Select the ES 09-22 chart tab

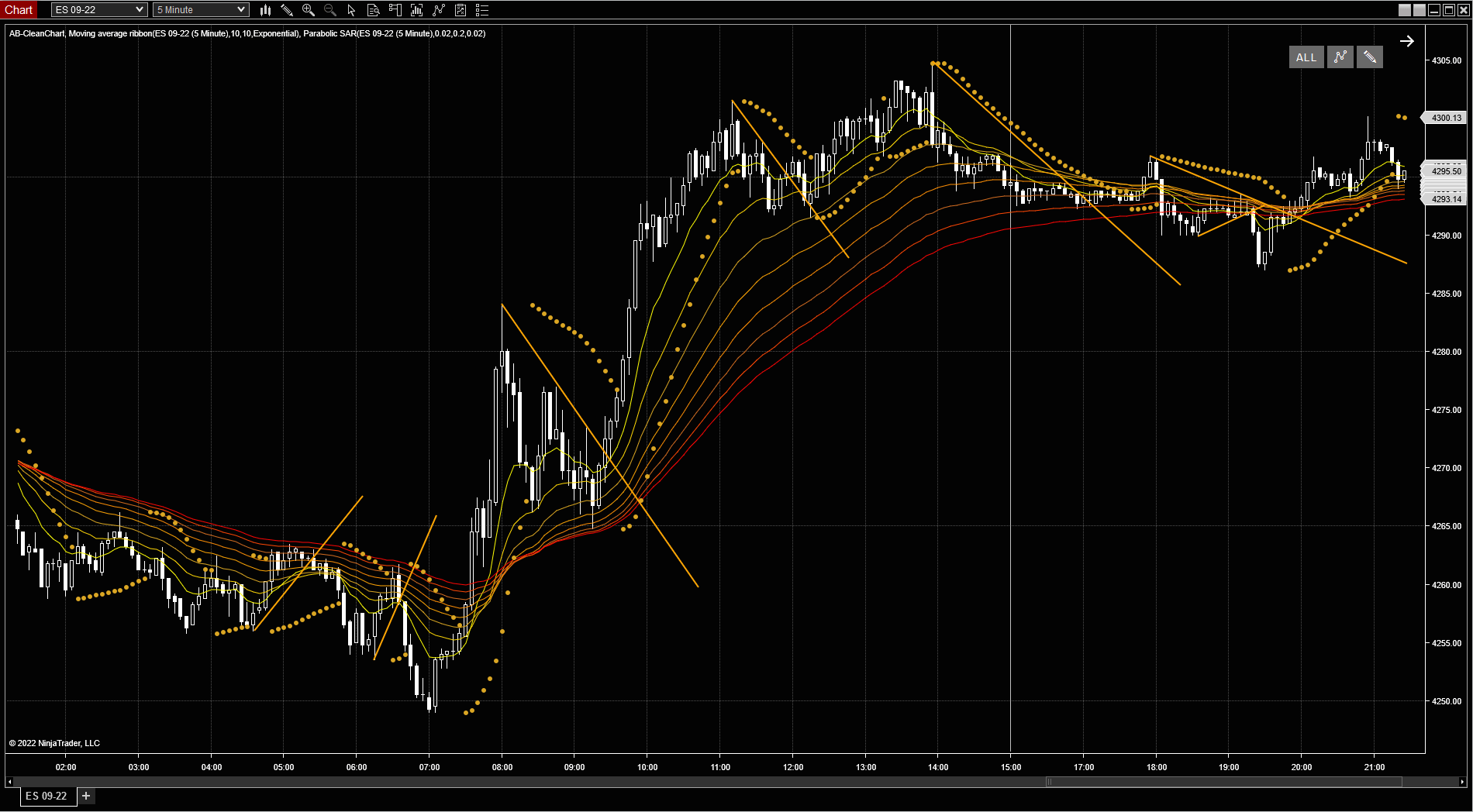[47, 796]
